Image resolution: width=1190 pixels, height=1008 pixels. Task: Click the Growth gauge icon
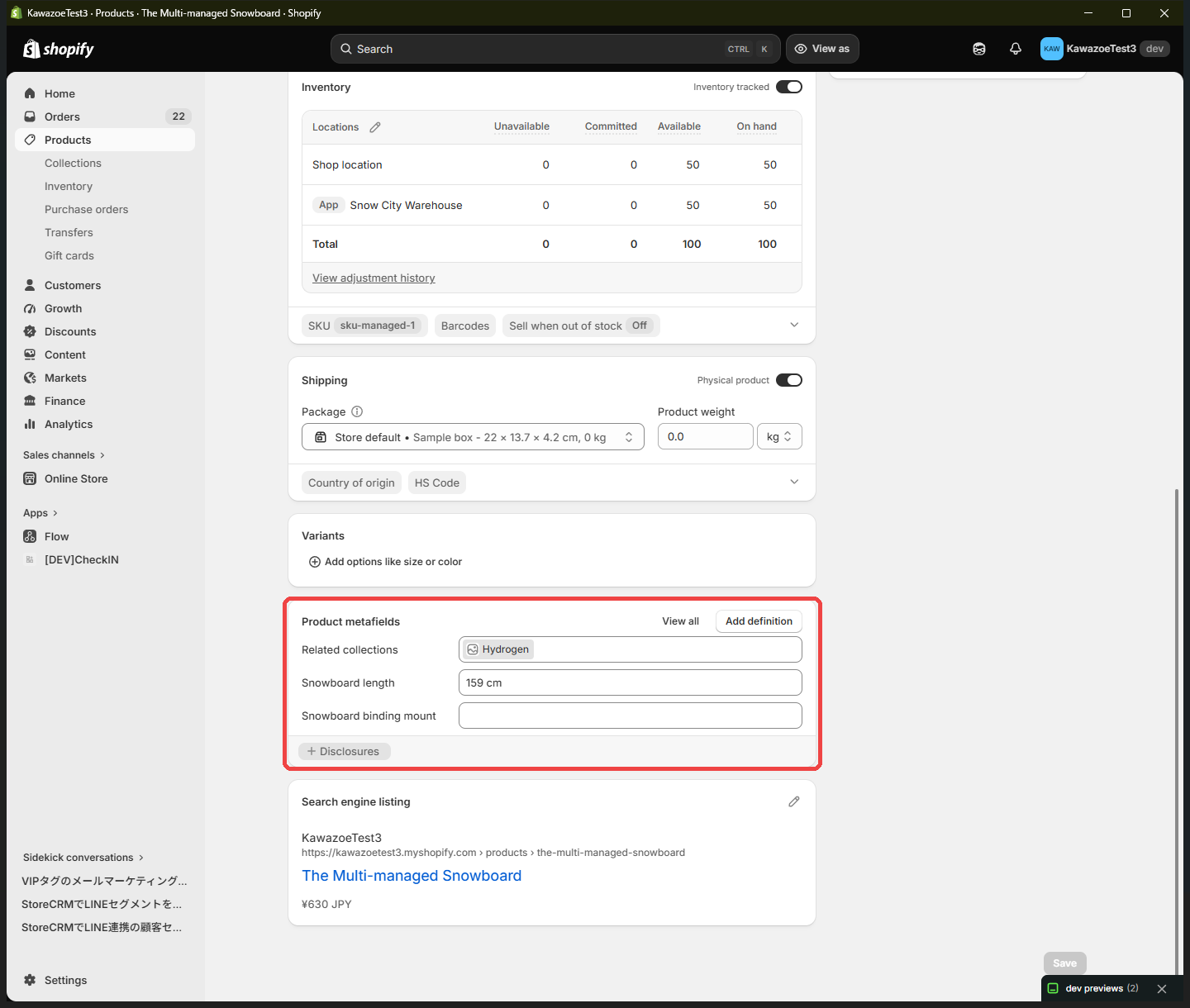[x=30, y=308]
